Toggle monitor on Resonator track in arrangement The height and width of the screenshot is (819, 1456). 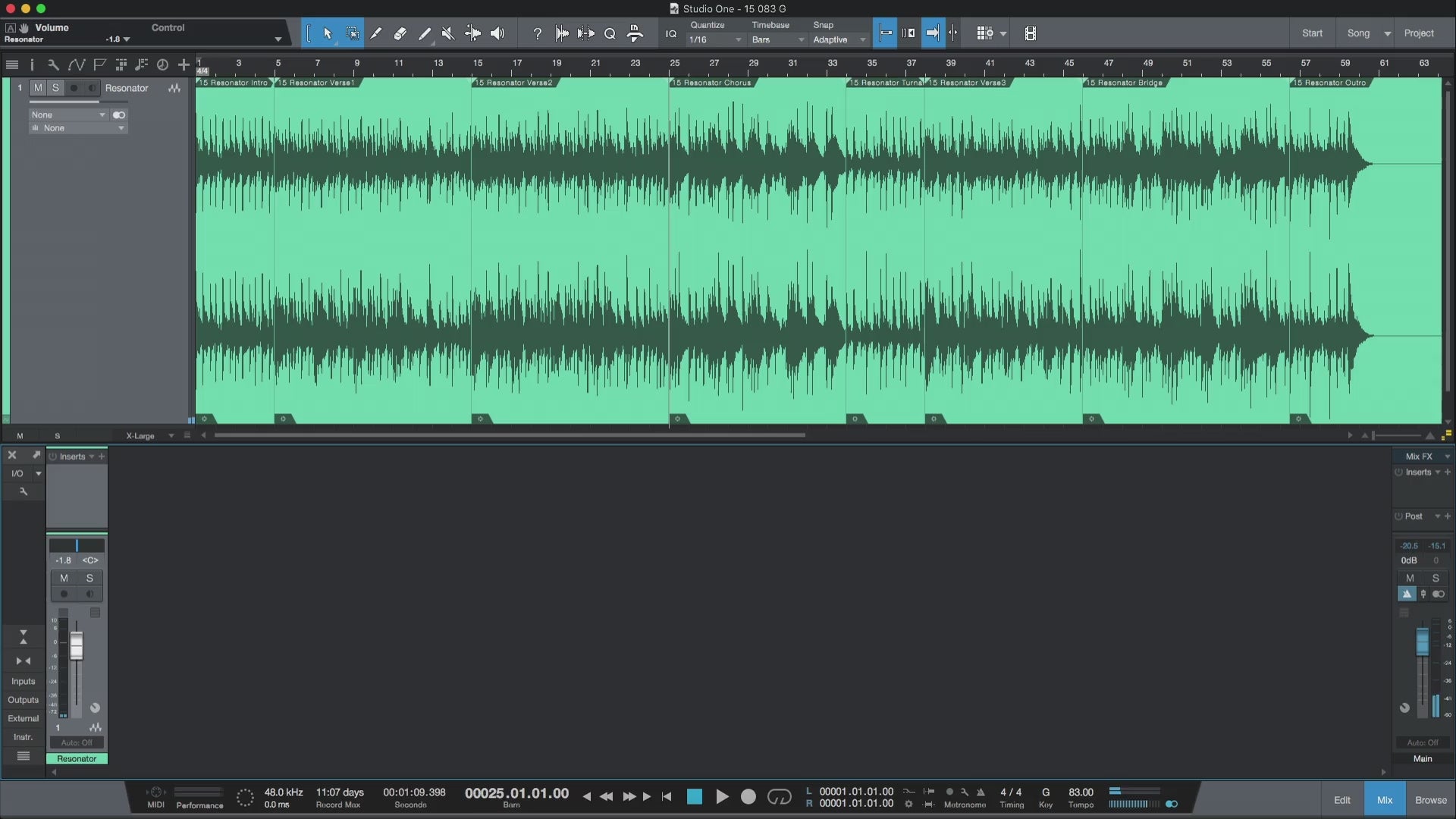(x=92, y=88)
